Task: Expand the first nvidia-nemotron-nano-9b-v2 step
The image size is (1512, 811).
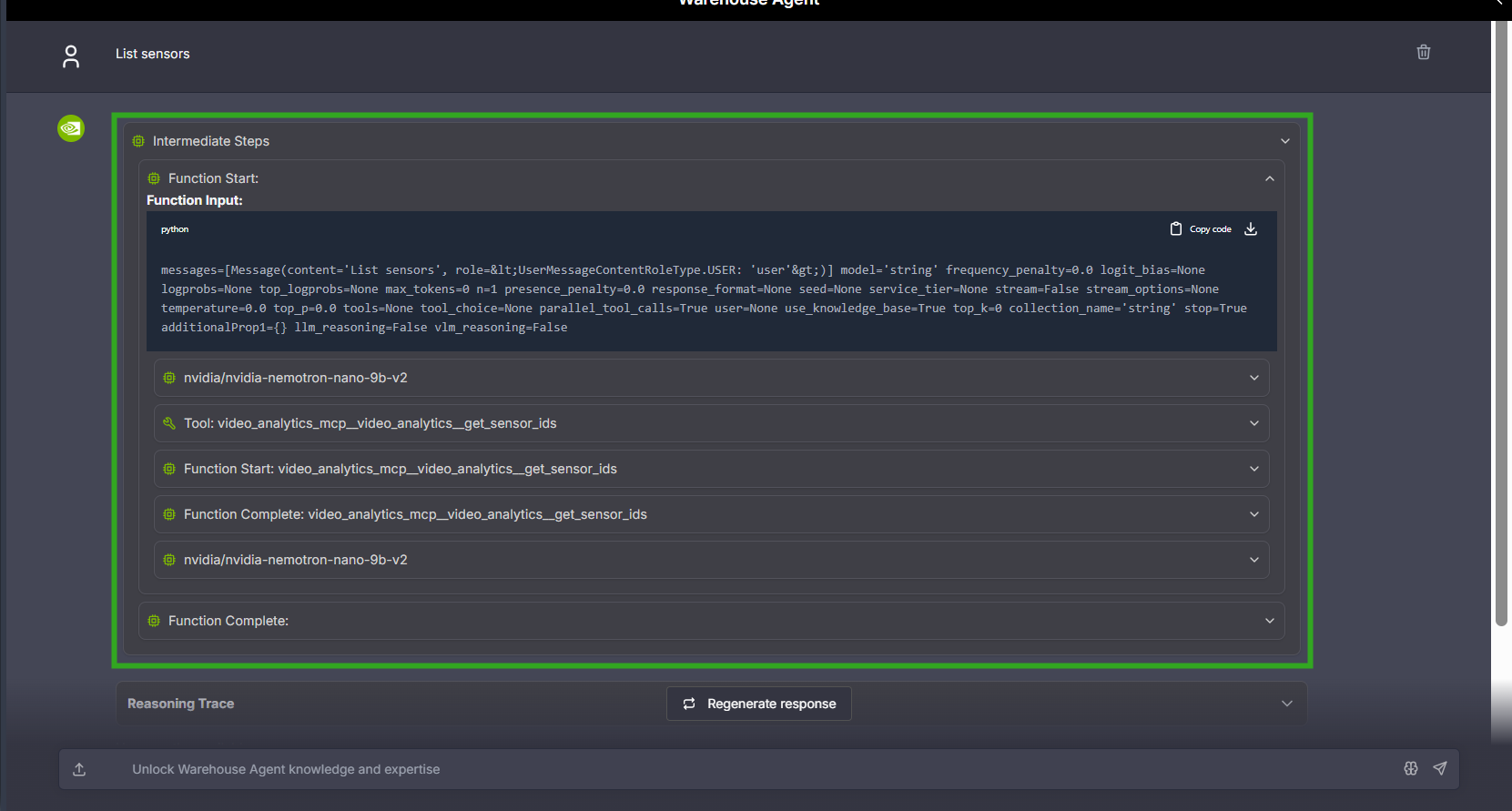Action: click(1253, 378)
